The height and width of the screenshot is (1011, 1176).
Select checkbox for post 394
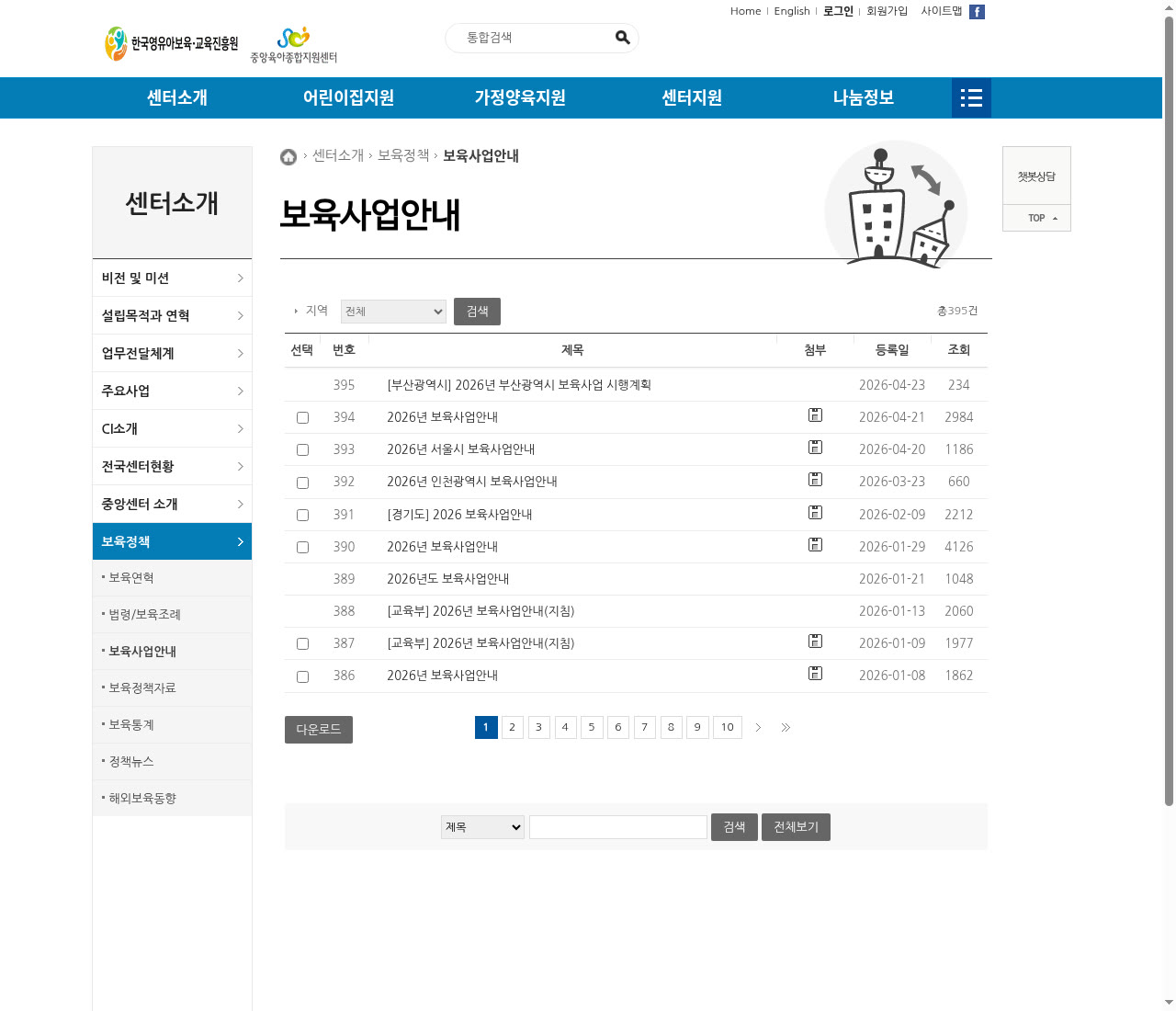(302, 418)
